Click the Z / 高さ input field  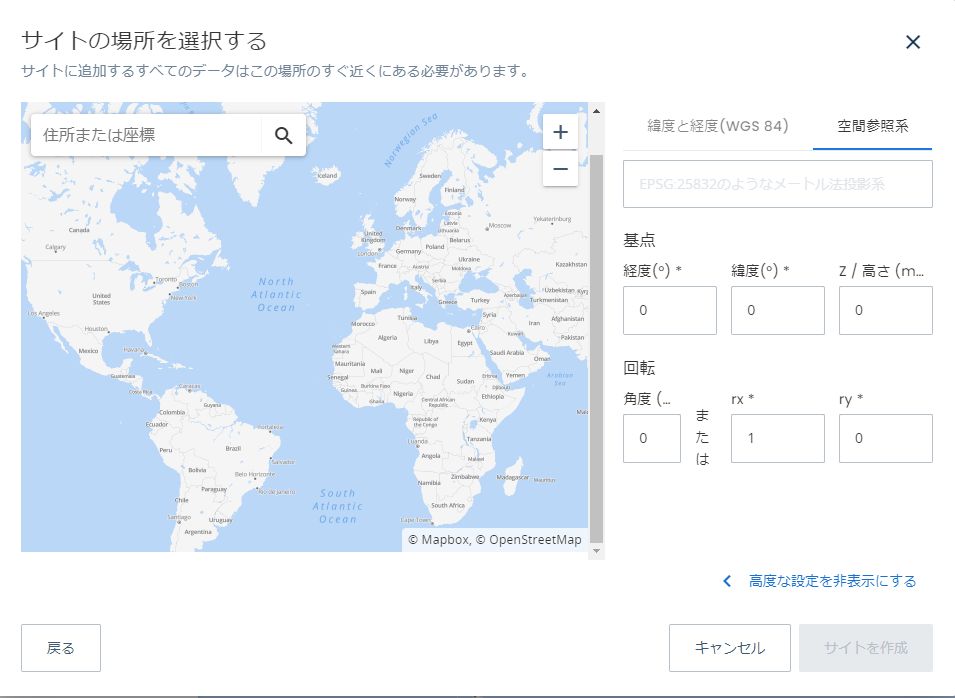coord(886,311)
